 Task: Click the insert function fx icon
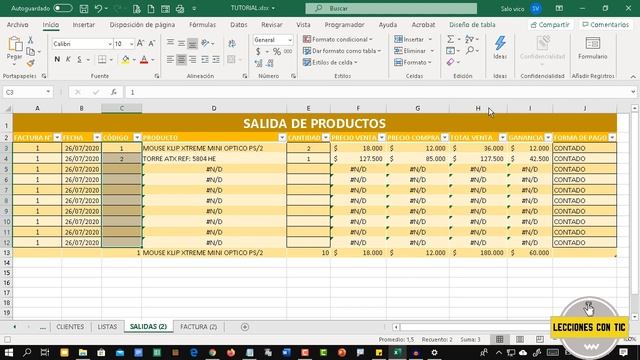coord(114,92)
